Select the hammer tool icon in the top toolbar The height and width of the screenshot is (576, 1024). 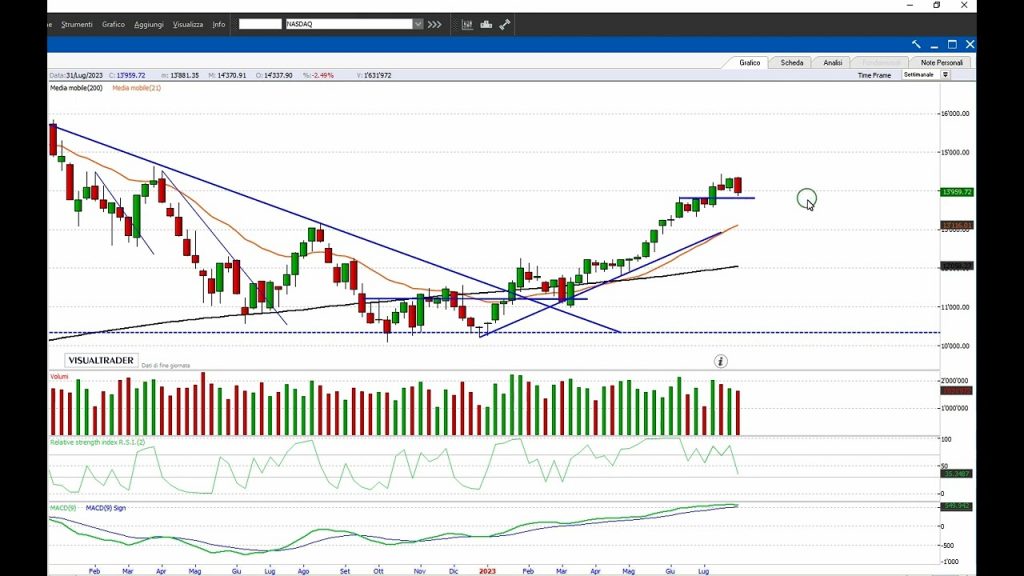click(x=505, y=24)
